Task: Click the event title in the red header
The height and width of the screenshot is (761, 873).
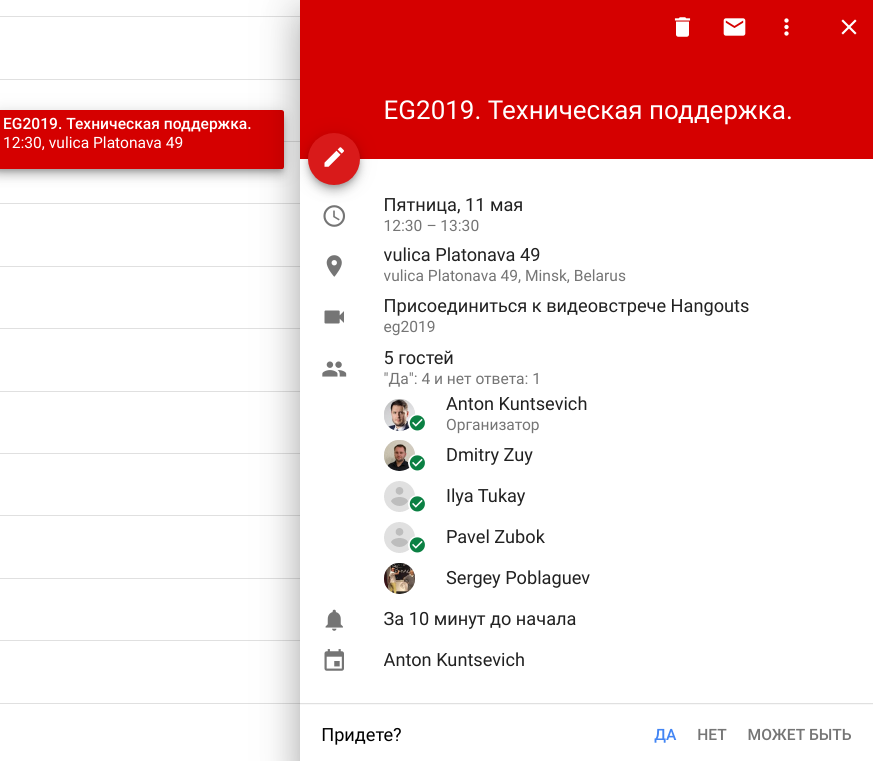Action: click(x=587, y=110)
